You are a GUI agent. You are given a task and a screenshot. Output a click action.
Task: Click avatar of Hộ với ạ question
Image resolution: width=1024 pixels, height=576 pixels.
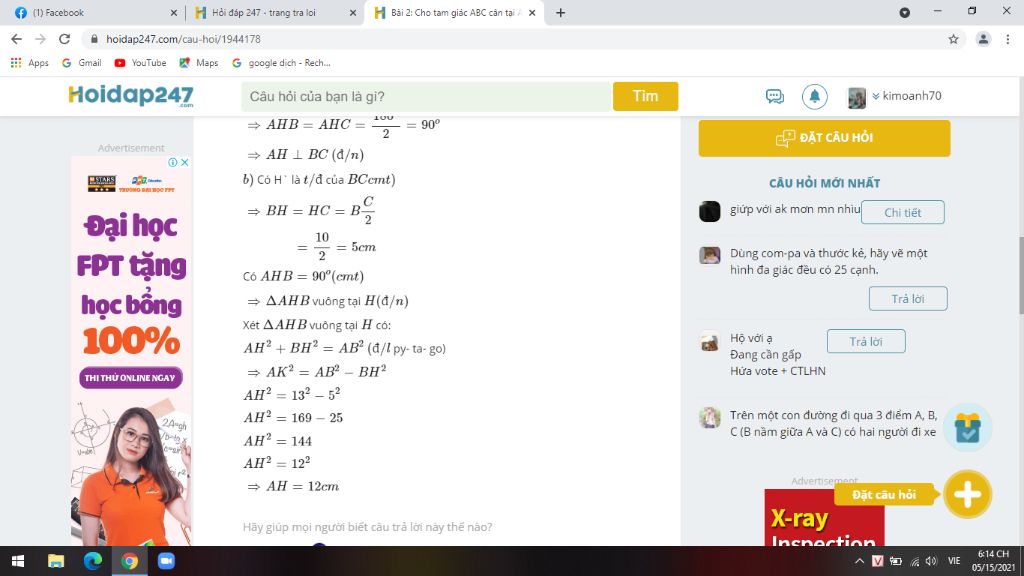[710, 341]
